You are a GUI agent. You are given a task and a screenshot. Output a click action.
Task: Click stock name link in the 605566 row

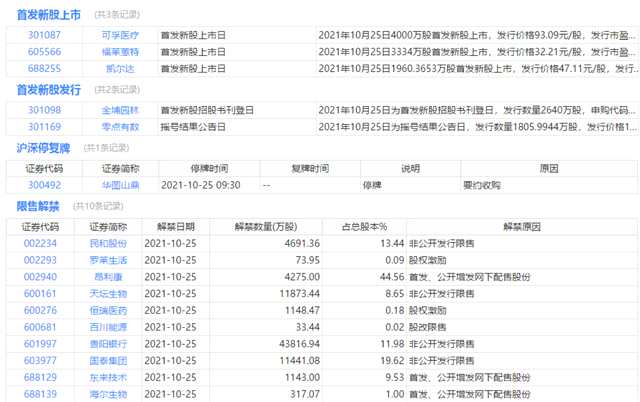pos(120,52)
